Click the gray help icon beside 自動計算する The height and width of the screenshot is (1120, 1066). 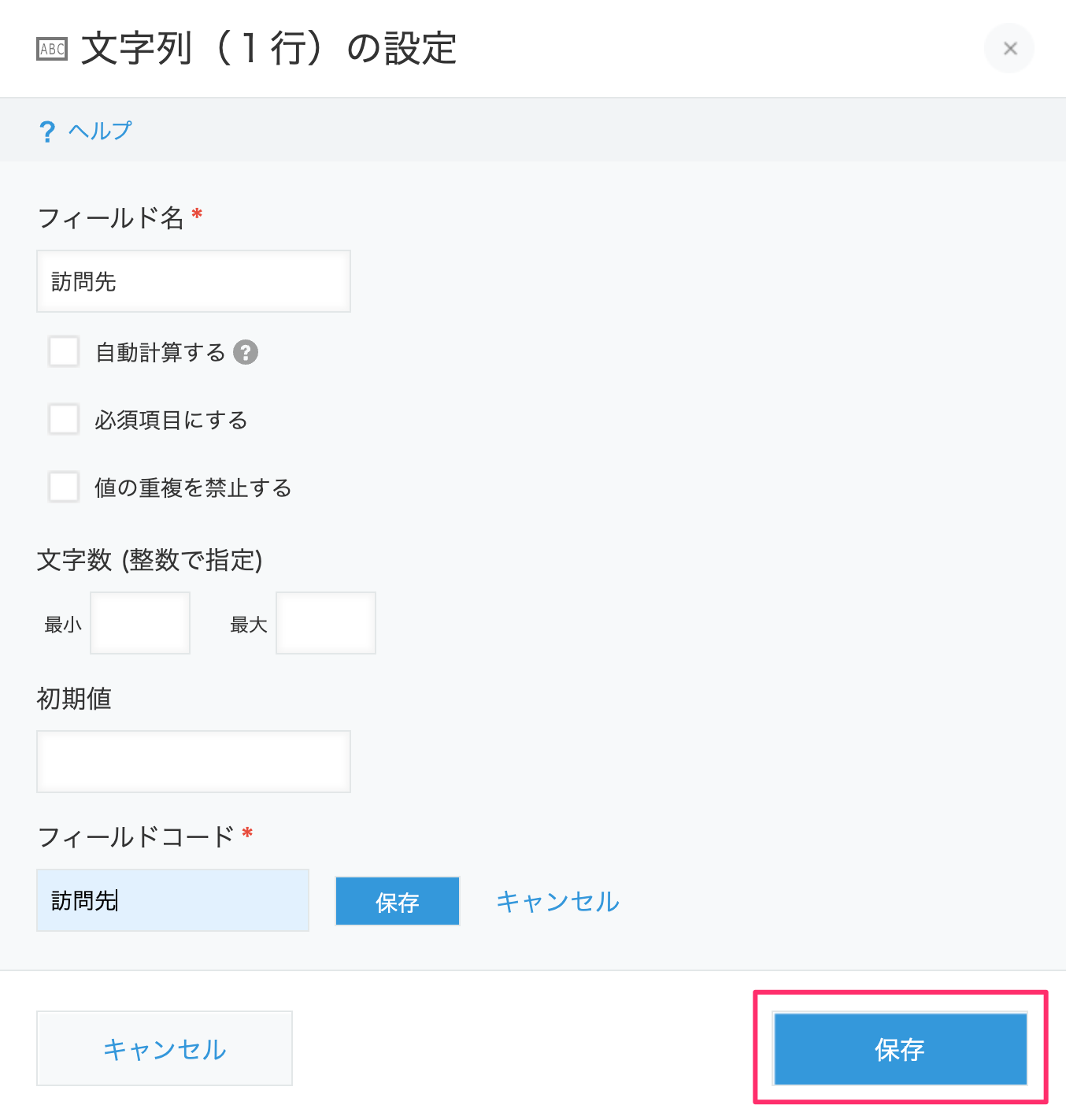pos(246,352)
